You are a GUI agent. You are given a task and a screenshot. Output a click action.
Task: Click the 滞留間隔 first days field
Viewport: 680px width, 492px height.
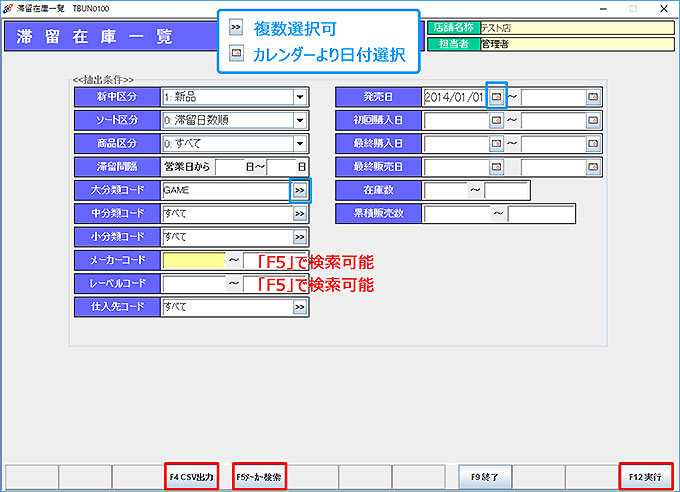coord(229,167)
